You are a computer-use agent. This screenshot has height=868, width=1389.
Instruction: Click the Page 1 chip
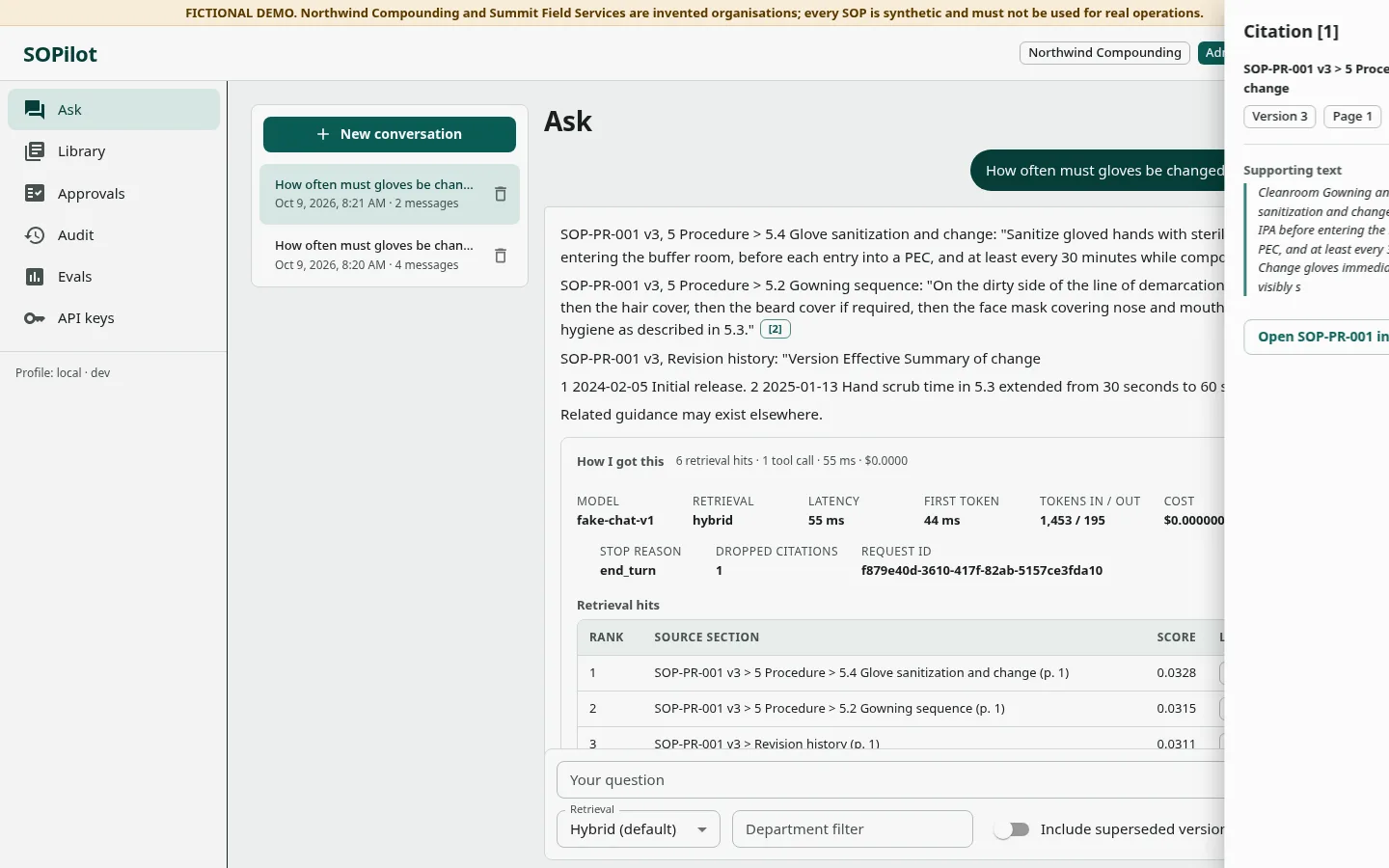click(1352, 117)
